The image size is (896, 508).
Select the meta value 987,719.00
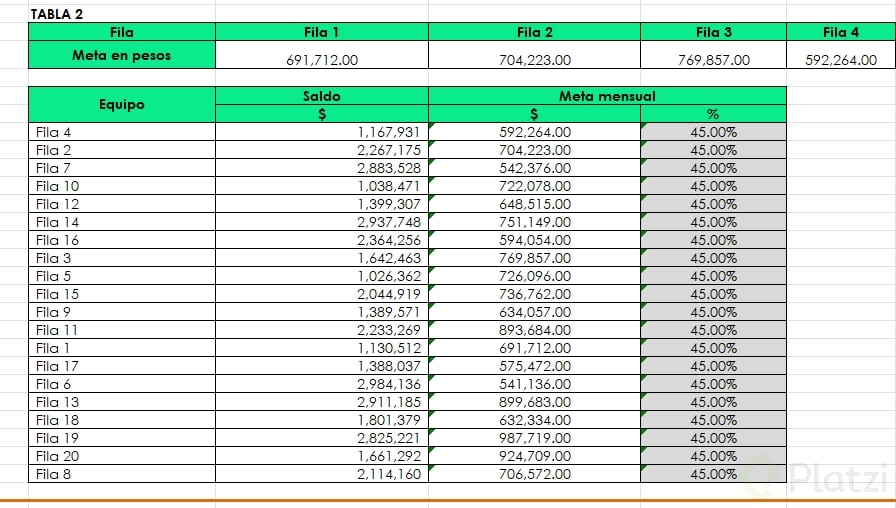[x=535, y=438]
